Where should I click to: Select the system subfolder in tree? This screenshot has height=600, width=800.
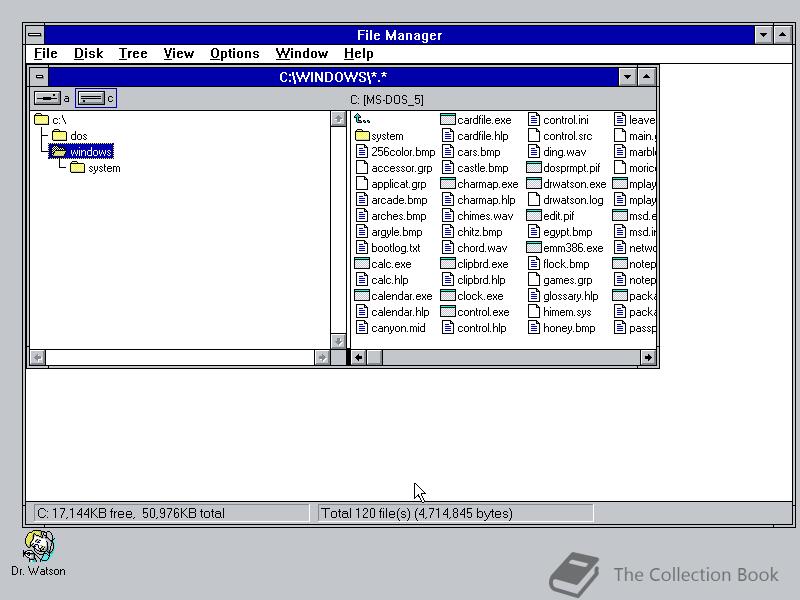pos(95,168)
